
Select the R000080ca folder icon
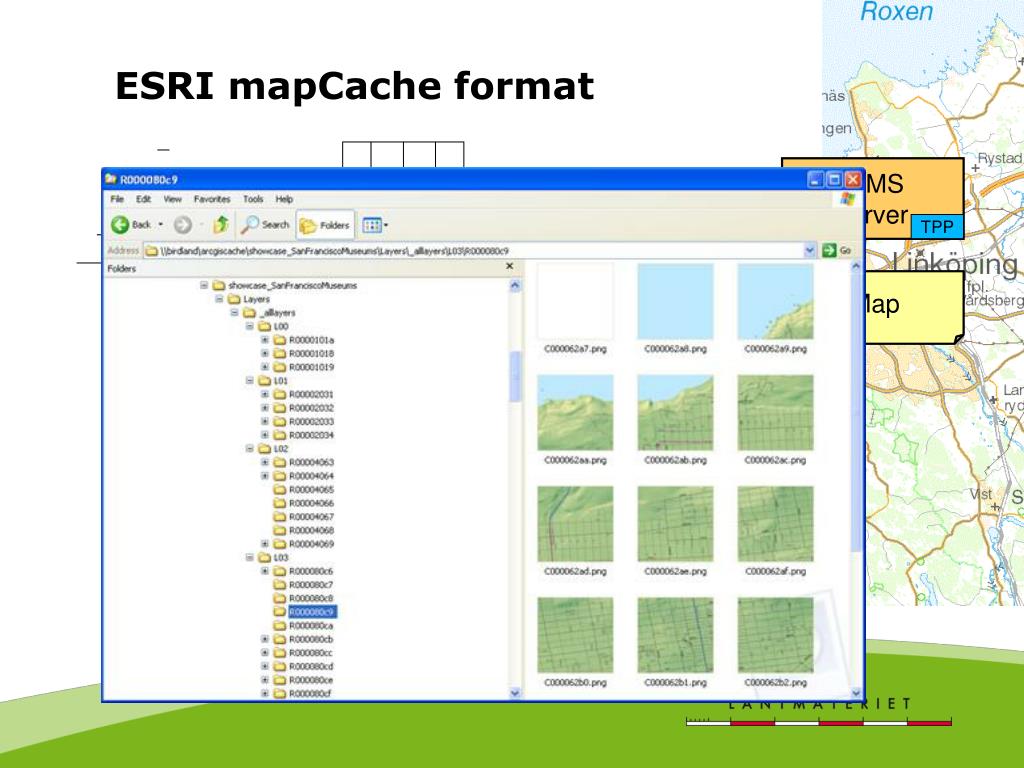(x=280, y=626)
